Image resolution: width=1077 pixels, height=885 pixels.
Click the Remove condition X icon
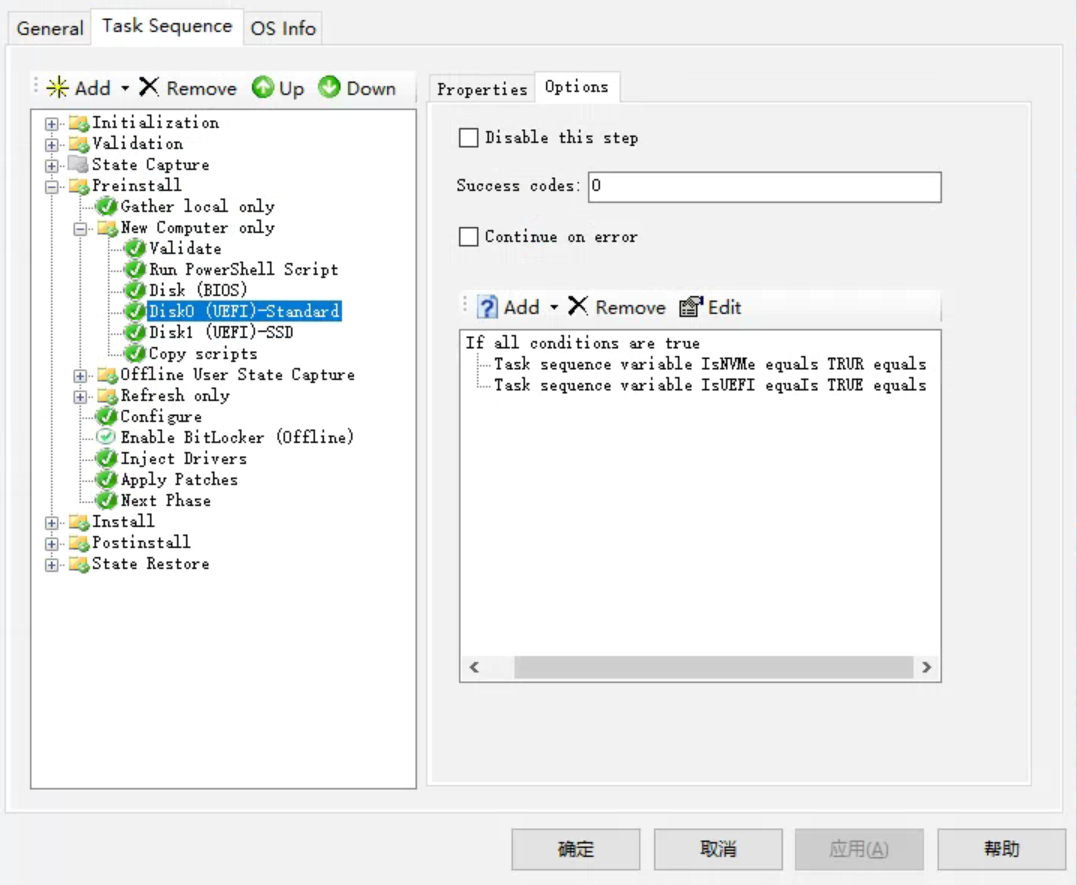pos(578,306)
